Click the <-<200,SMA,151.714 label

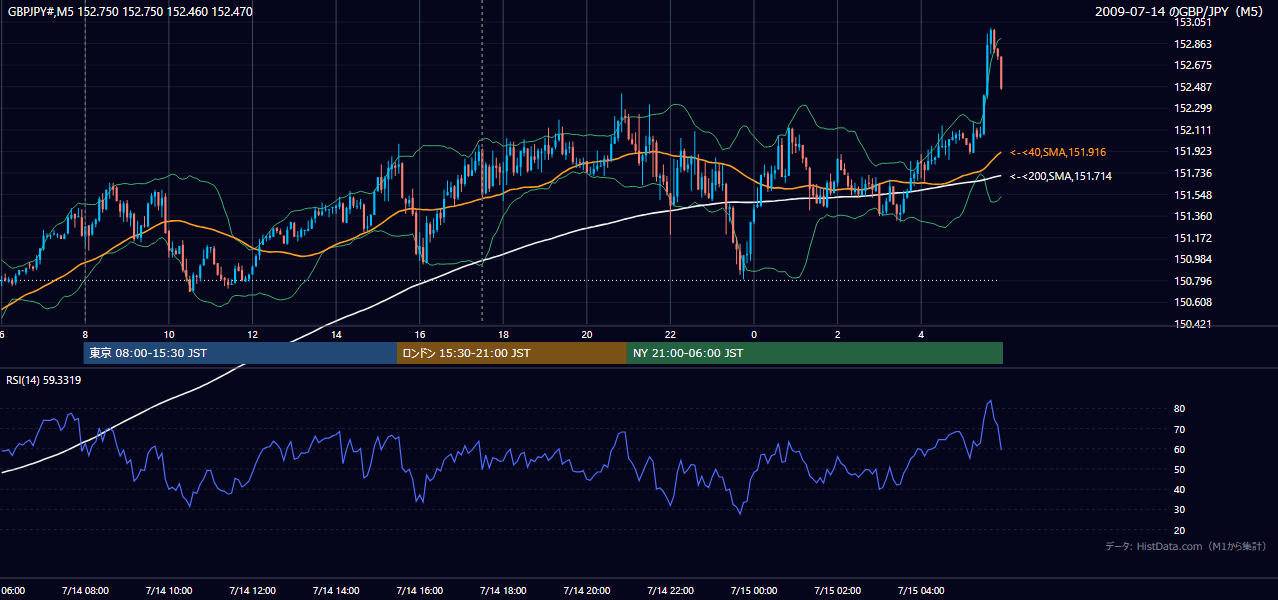[x=1061, y=176]
